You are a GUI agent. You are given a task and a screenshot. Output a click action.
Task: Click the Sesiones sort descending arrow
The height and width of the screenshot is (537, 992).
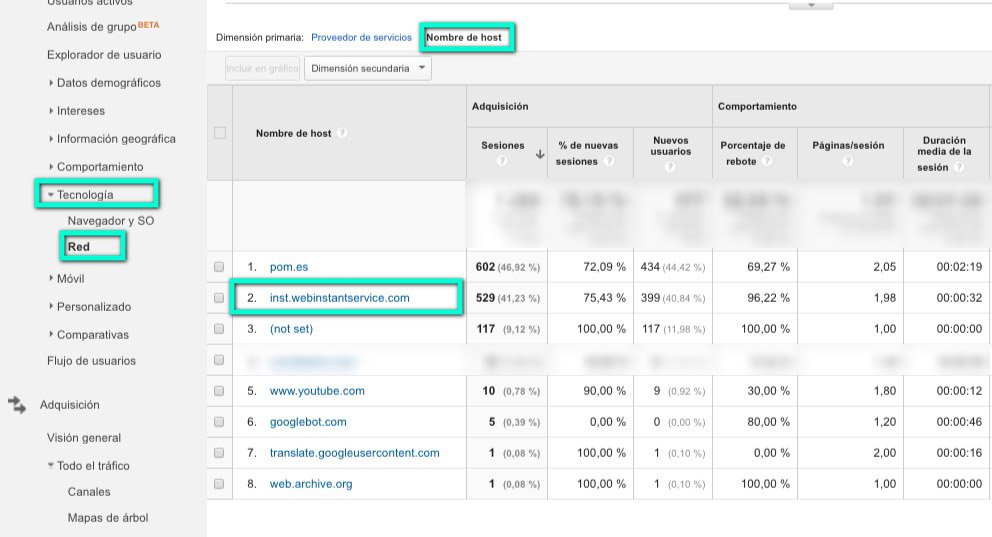tap(540, 154)
